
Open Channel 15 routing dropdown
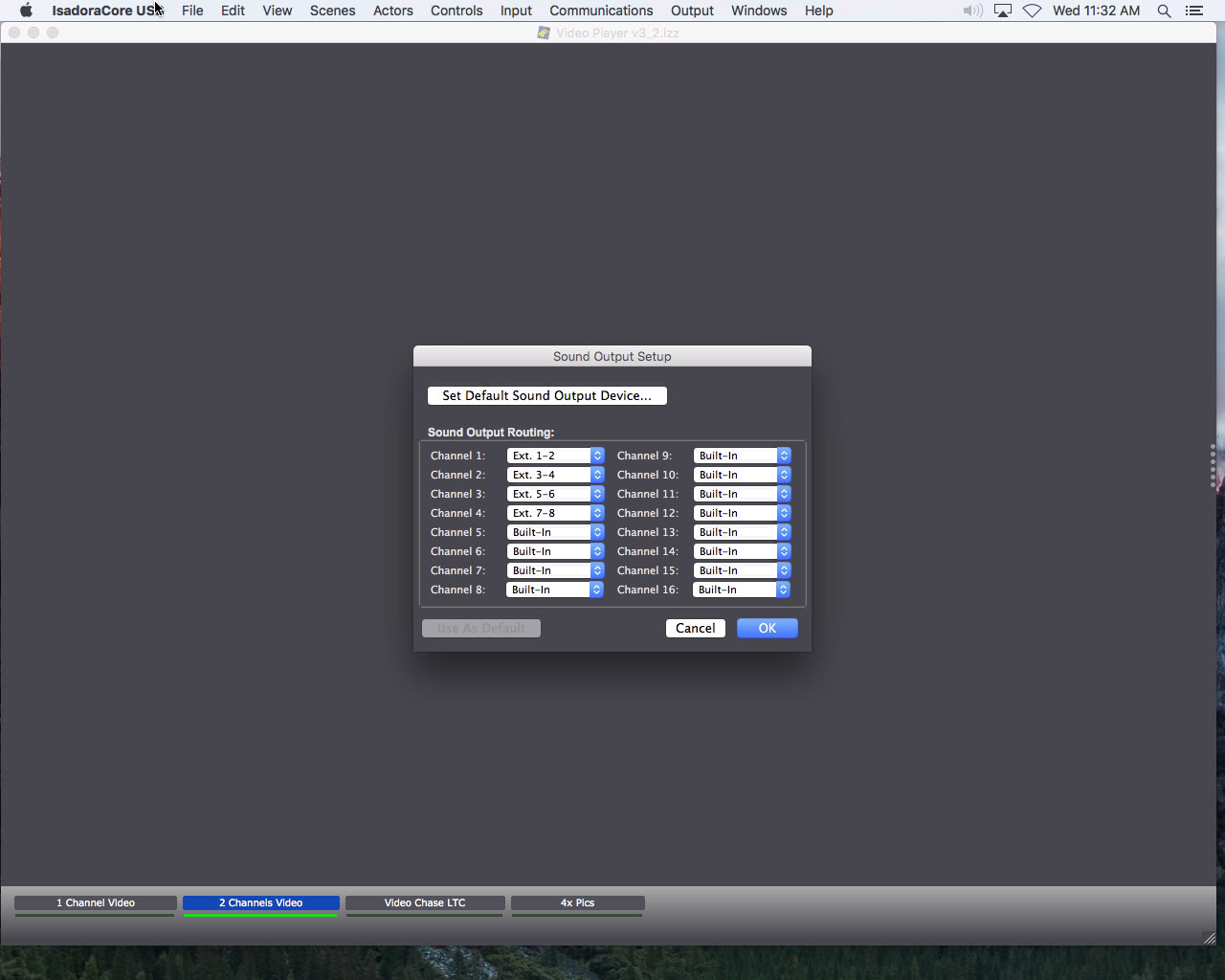(742, 570)
